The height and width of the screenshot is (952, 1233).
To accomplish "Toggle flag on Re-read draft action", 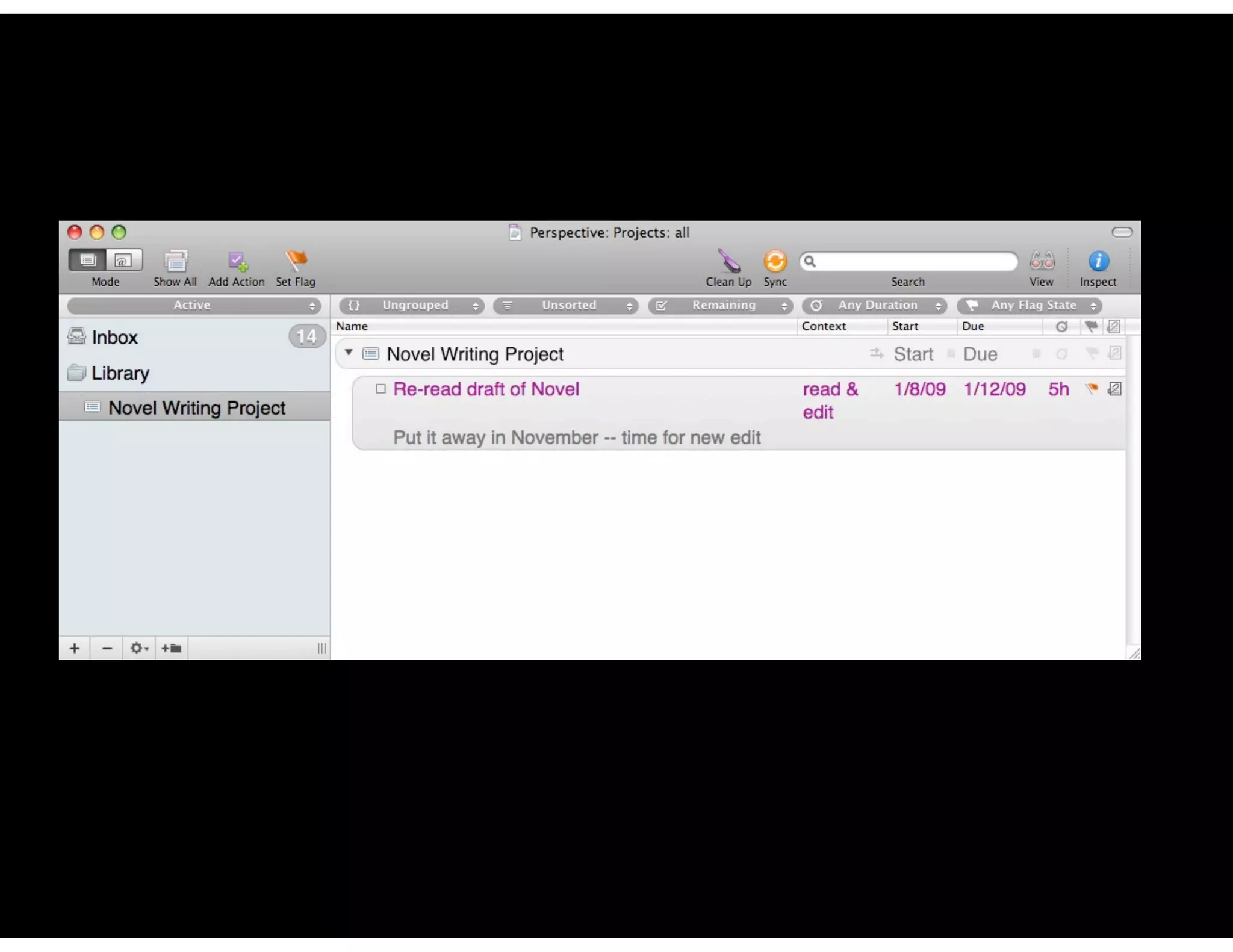I will pos(1092,388).
